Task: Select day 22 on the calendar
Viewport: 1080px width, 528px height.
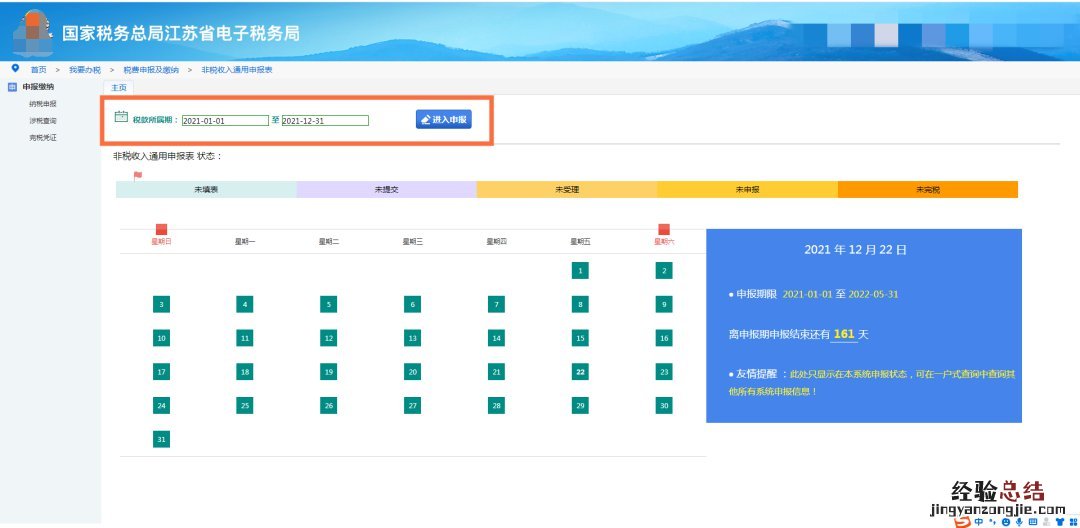Action: (580, 372)
